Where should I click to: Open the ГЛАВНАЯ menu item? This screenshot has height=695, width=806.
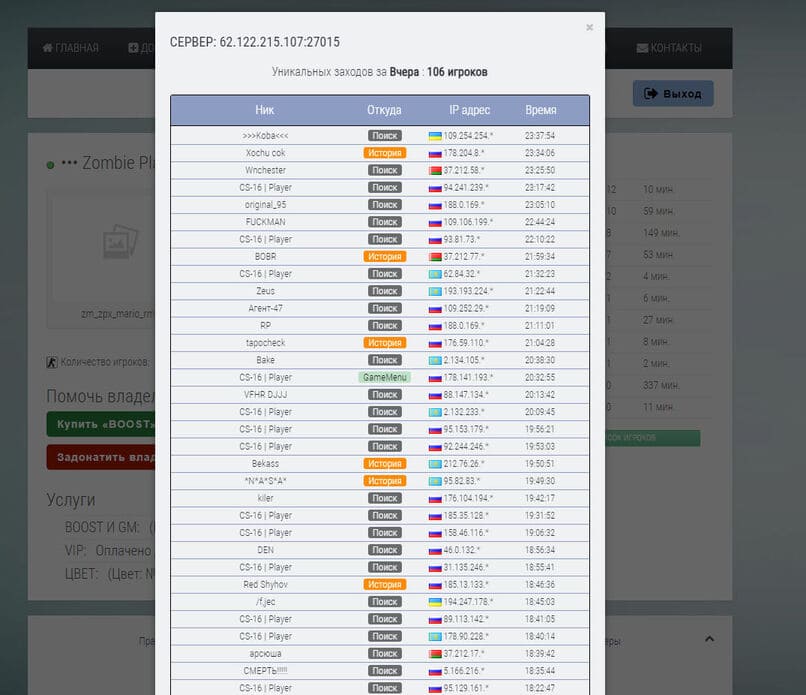pos(70,48)
